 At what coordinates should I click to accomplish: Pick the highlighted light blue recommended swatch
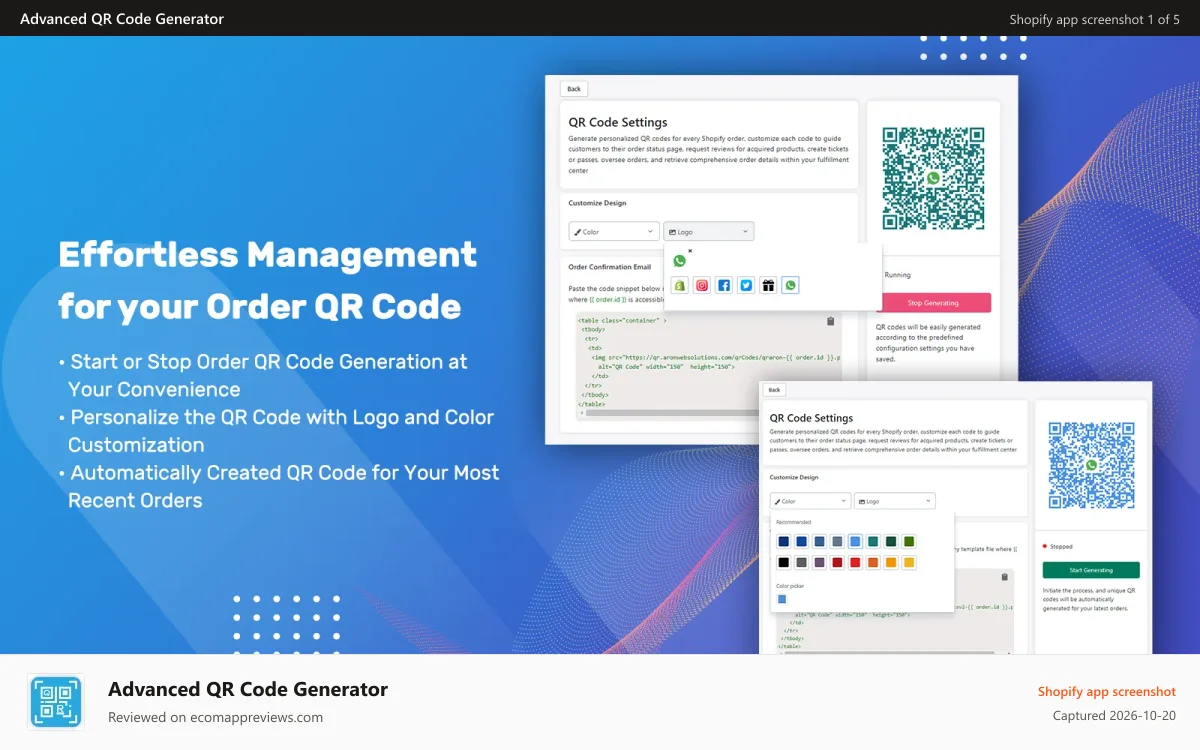point(855,541)
